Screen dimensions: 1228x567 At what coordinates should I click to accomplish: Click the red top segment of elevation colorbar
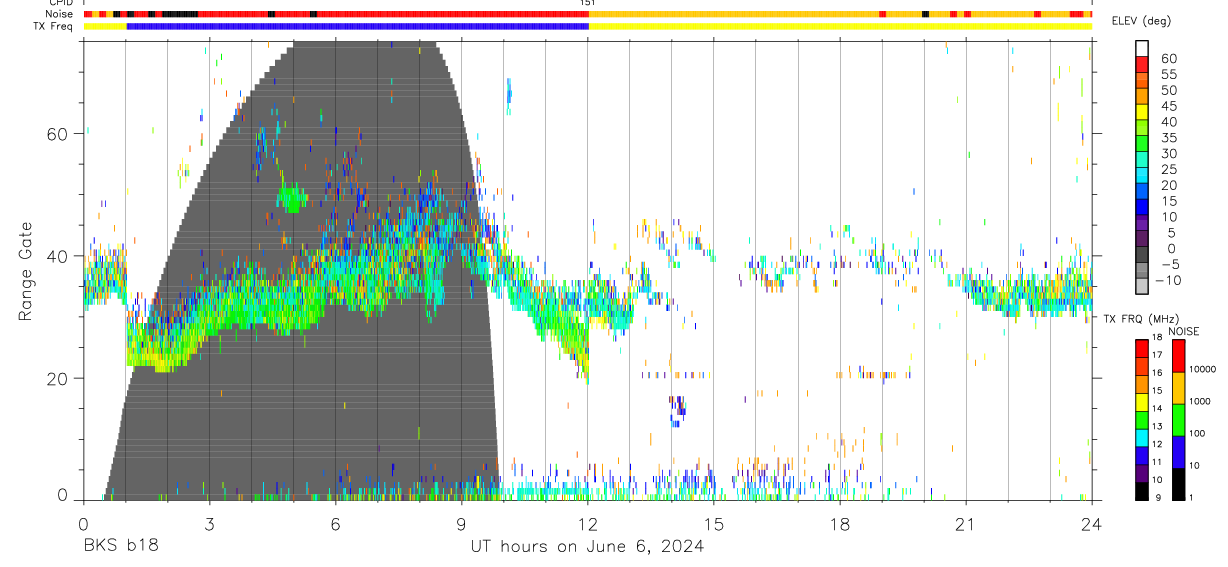tap(1142, 64)
